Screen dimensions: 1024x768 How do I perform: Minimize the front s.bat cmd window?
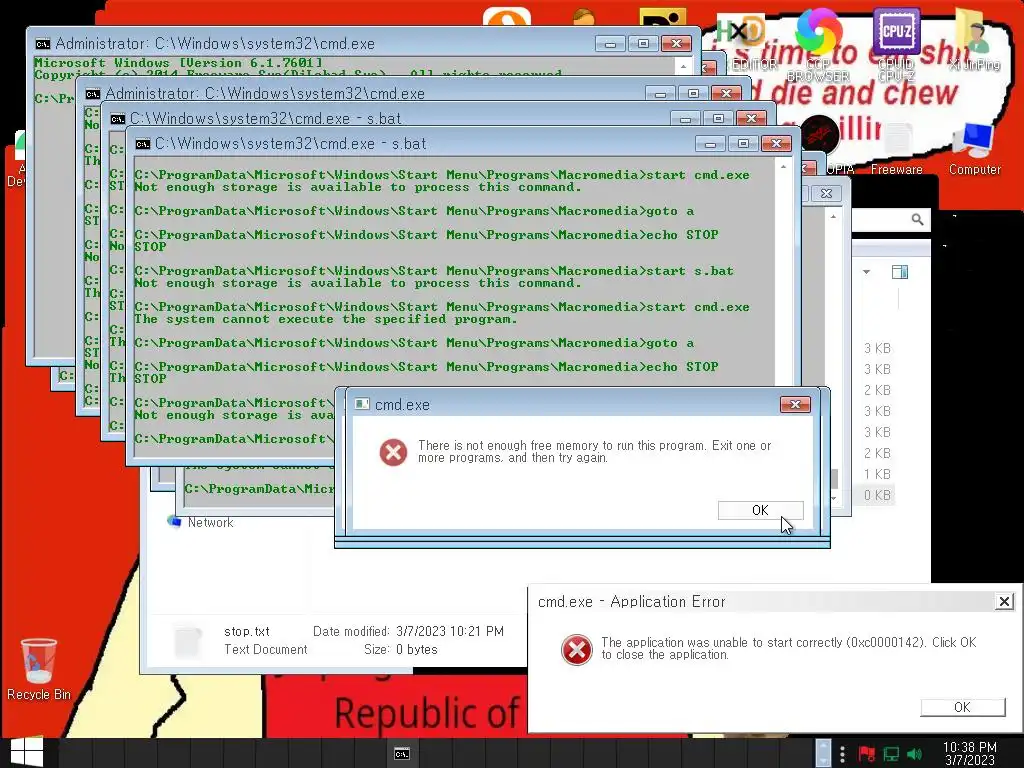[711, 143]
